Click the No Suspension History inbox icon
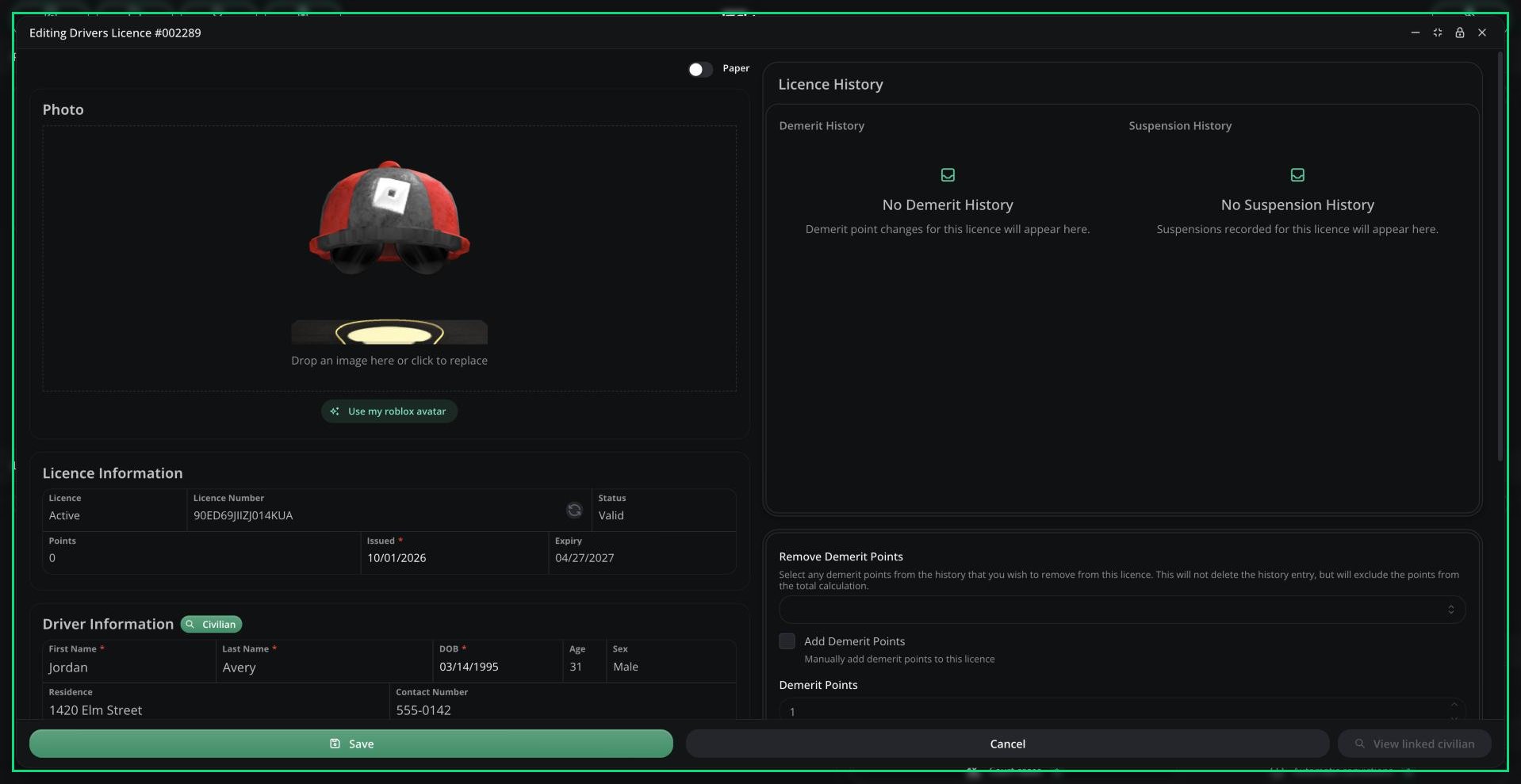Screen dimensions: 1521x784 click(x=1297, y=174)
